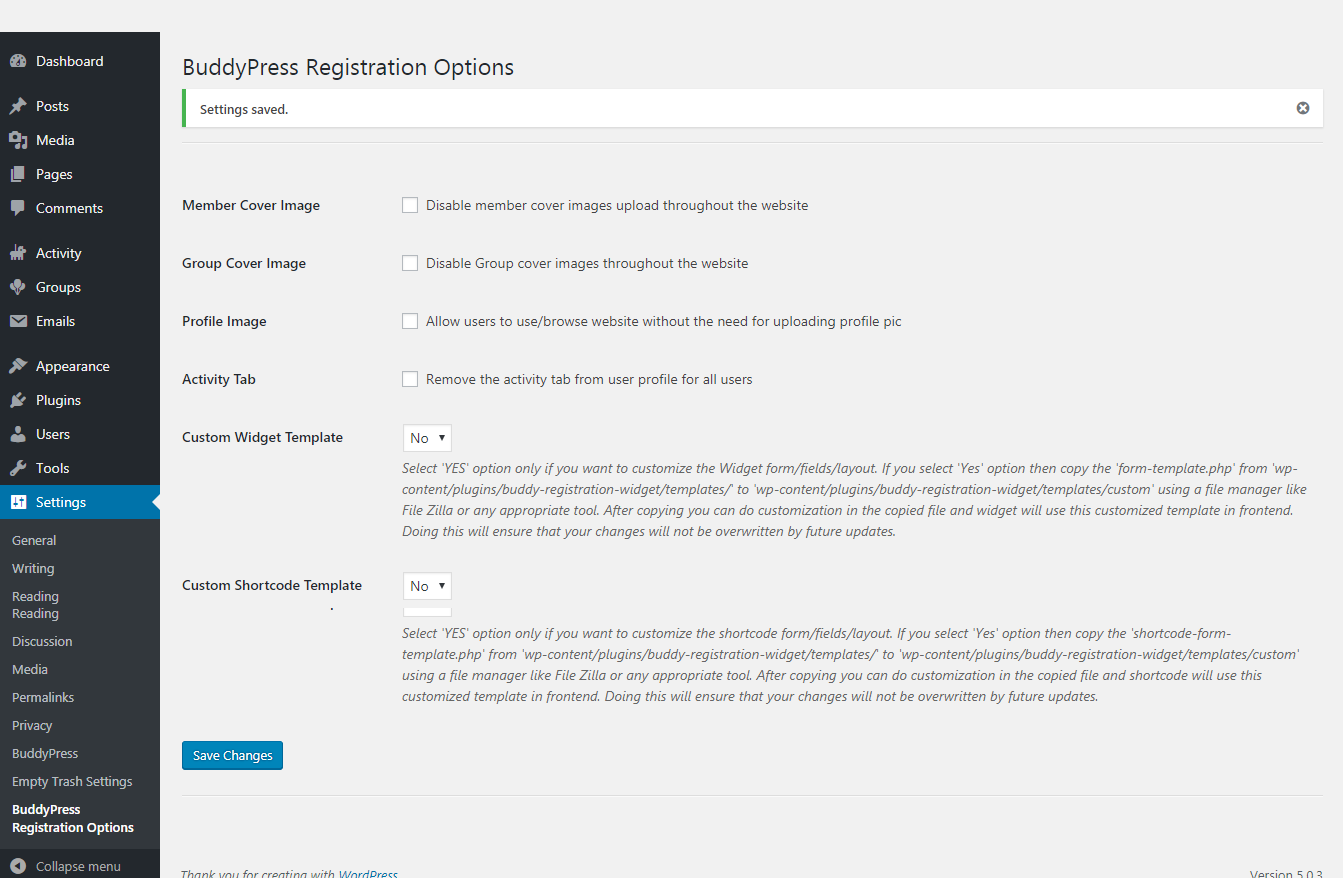Dismiss the Settings saved notice
The width and height of the screenshot is (1343, 878).
pyautogui.click(x=1303, y=108)
